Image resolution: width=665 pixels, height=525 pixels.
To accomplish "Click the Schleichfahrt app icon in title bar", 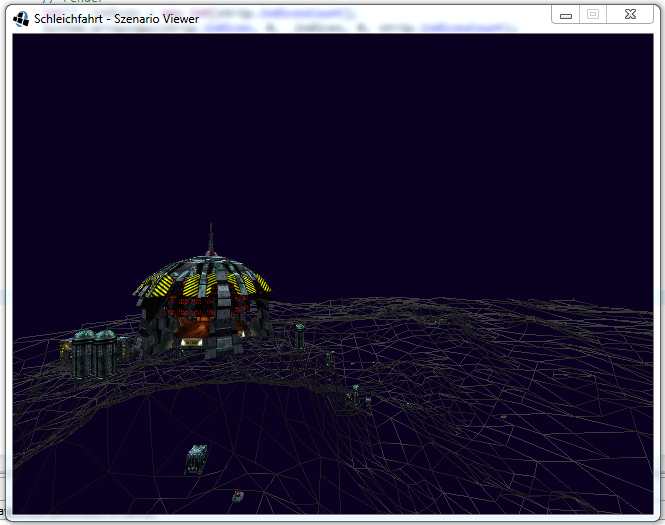I will 21,18.
